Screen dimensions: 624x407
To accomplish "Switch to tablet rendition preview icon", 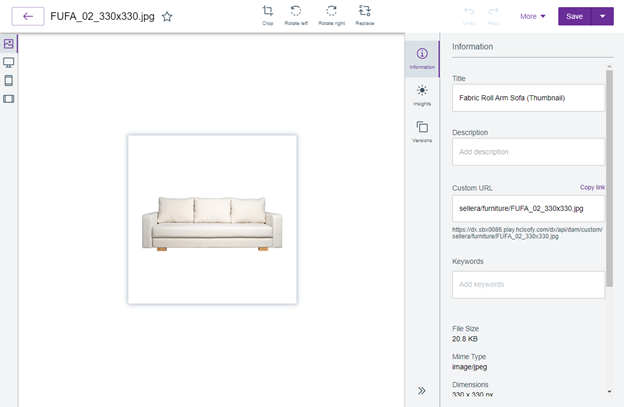I will click(x=8, y=80).
